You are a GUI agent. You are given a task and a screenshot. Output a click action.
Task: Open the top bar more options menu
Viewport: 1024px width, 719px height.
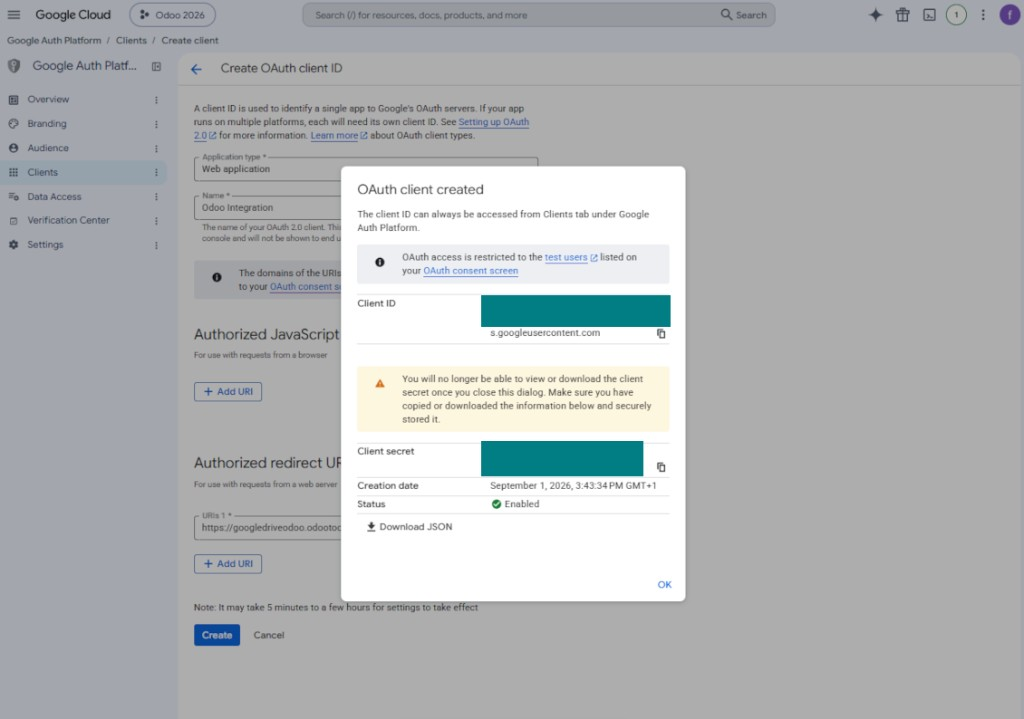tap(983, 15)
